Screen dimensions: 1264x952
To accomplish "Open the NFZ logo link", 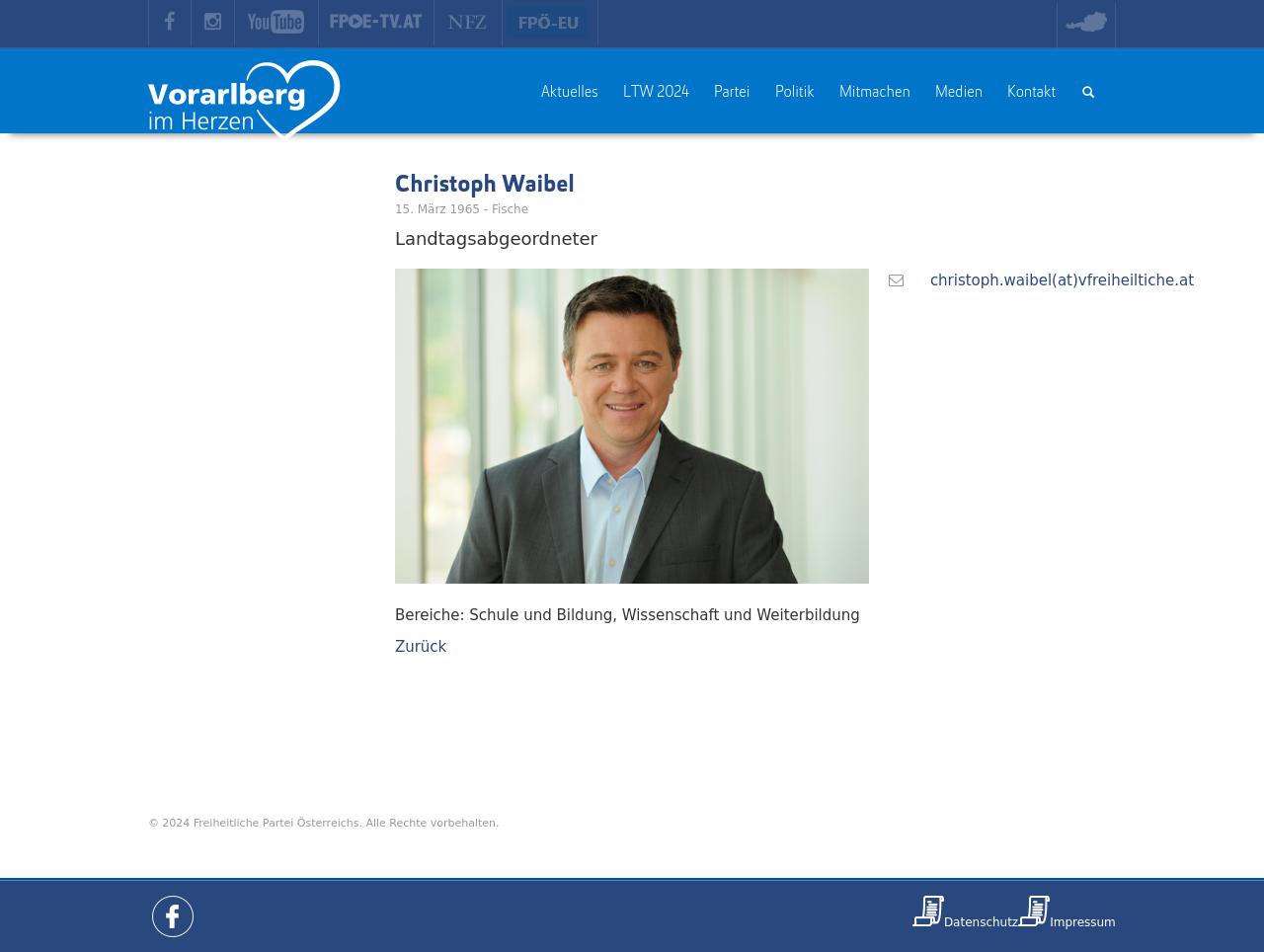I will (467, 22).
